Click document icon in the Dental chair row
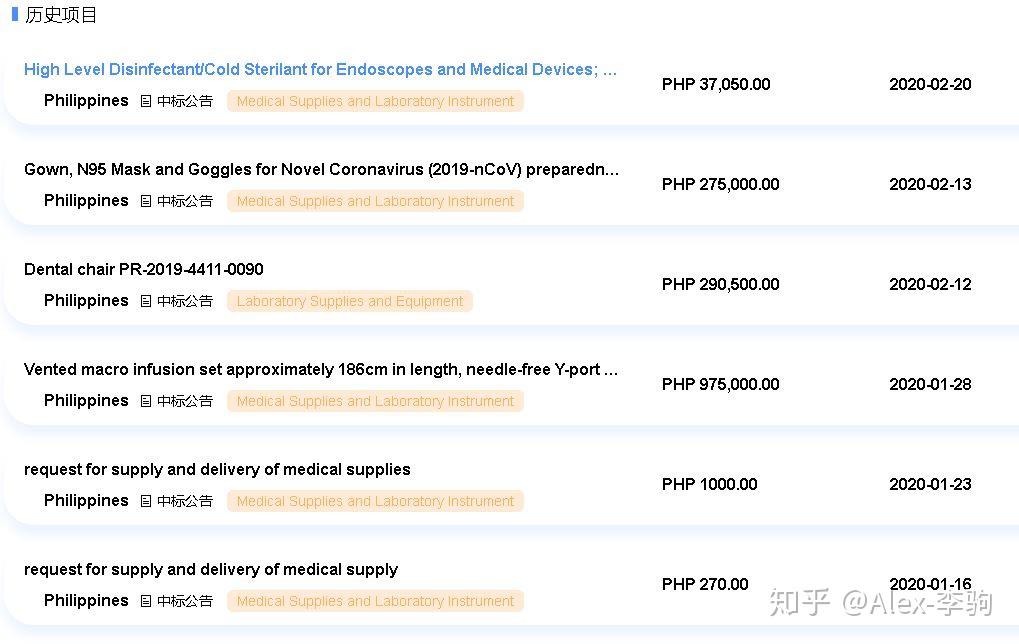 pyautogui.click(x=146, y=301)
